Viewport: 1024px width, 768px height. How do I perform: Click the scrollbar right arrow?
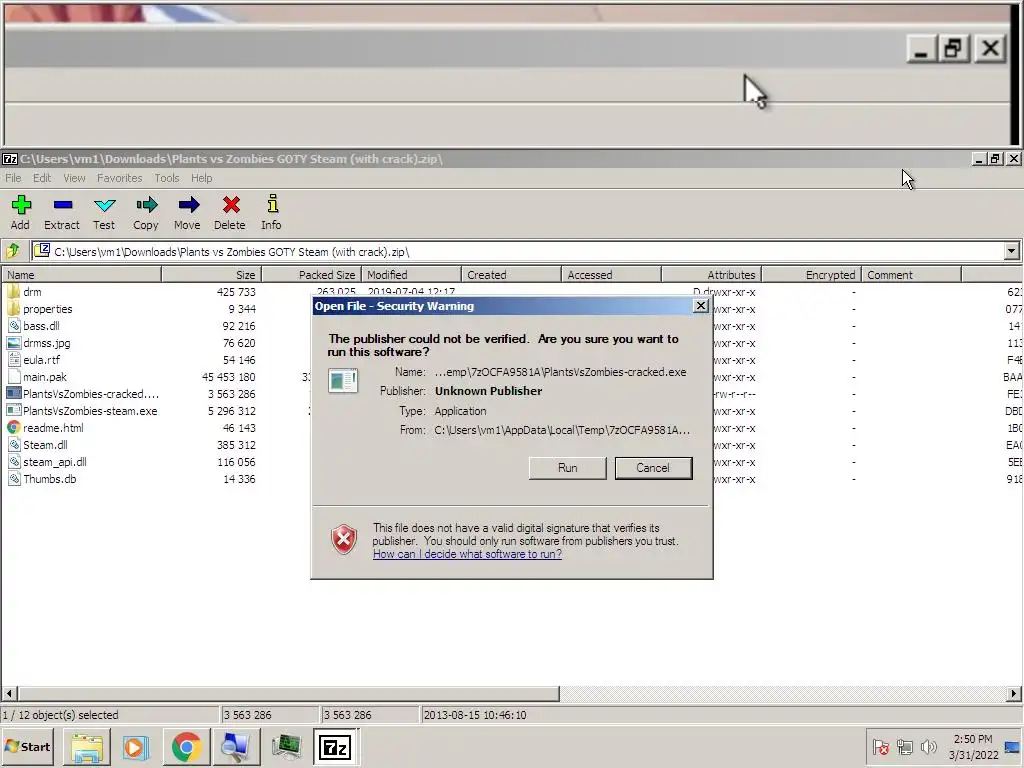pos(1014,694)
